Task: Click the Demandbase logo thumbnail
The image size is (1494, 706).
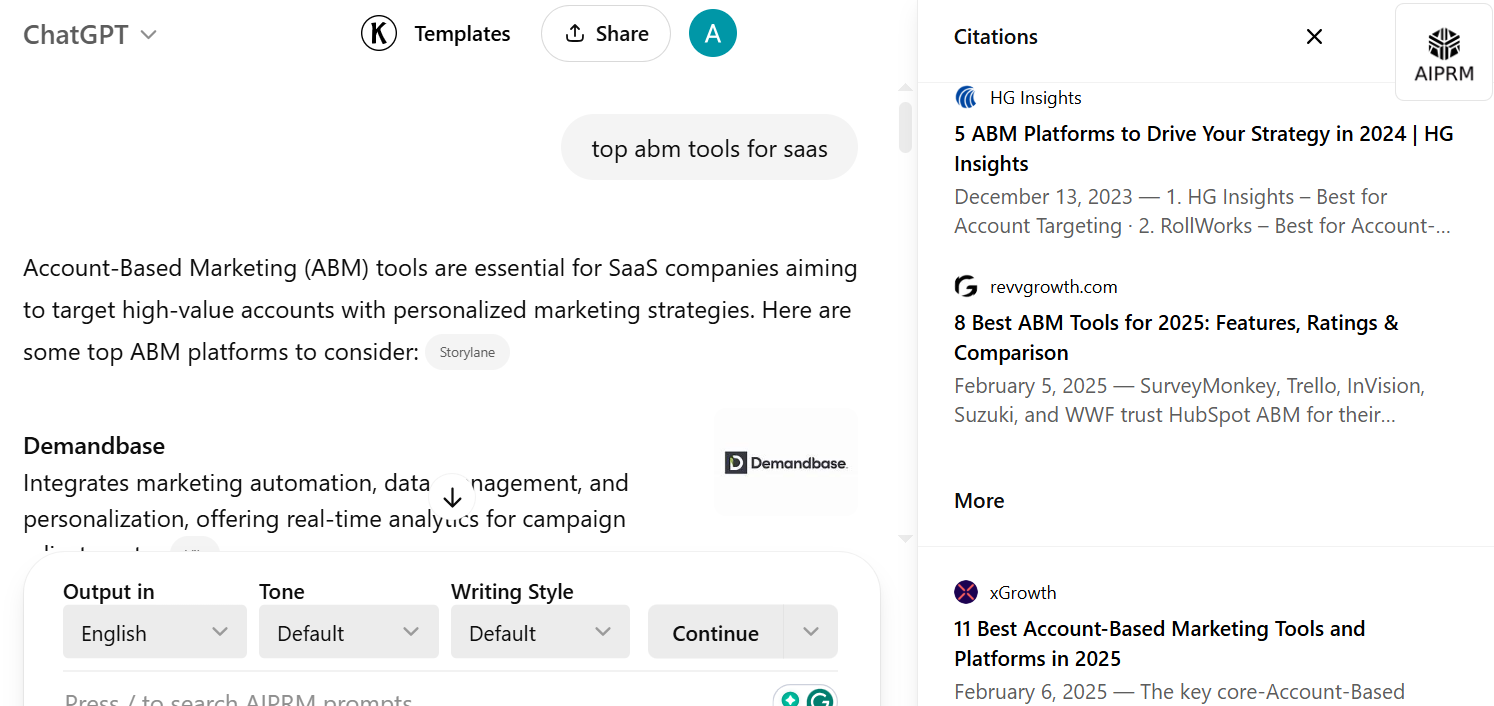Action: point(786,462)
